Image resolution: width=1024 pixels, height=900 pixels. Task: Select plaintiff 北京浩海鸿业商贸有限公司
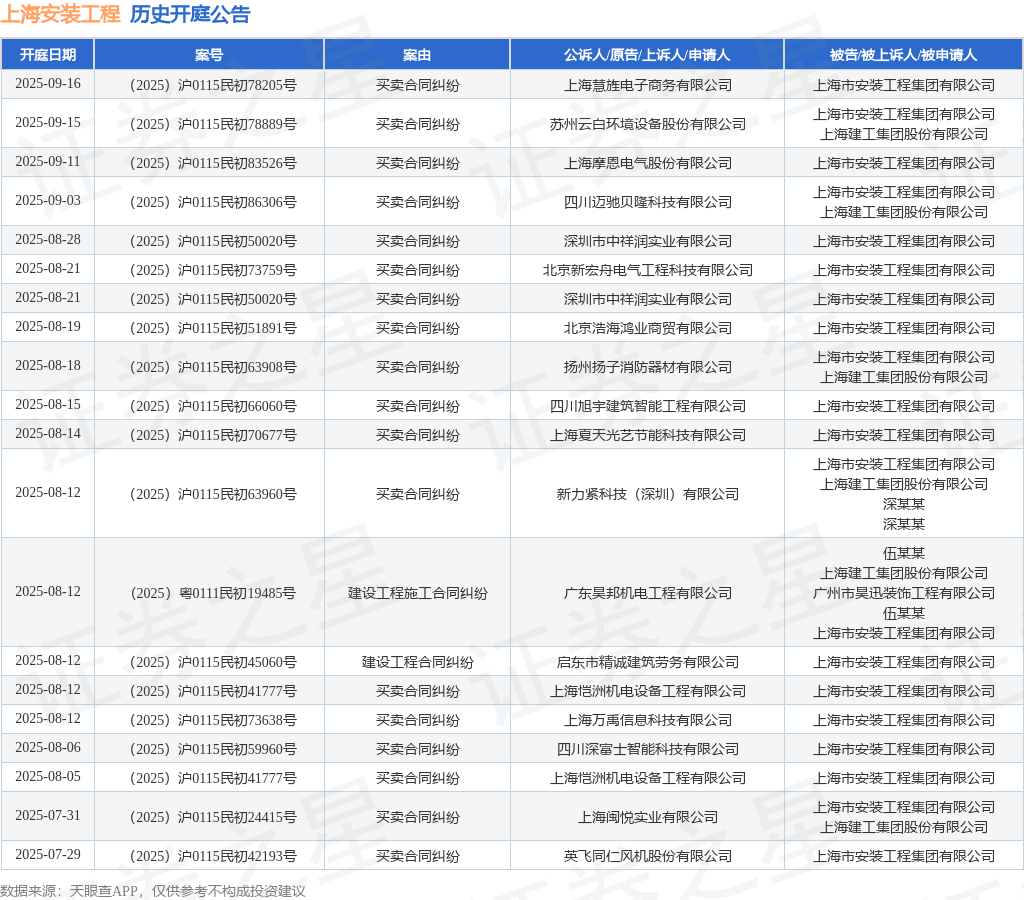tap(647, 328)
